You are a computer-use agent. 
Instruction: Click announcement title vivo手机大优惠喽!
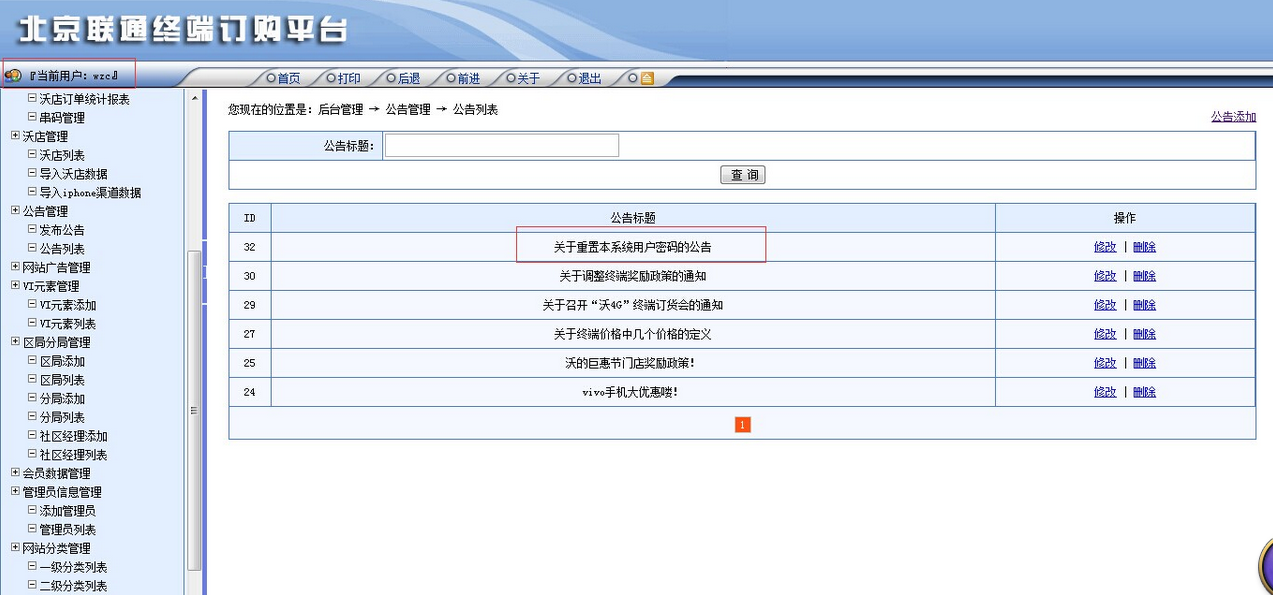click(x=630, y=392)
